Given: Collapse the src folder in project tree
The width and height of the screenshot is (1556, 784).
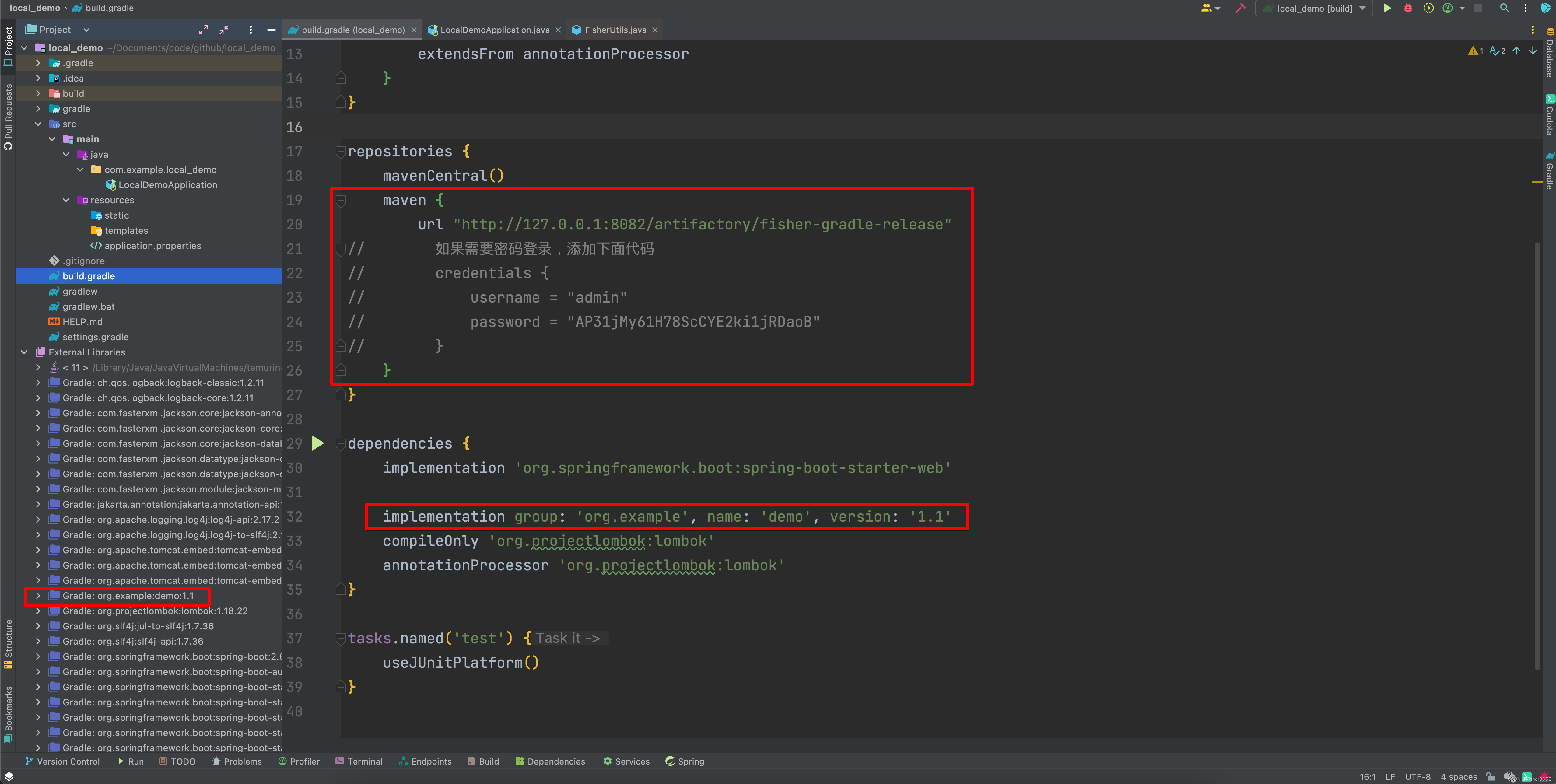Looking at the screenshot, I should [x=38, y=124].
